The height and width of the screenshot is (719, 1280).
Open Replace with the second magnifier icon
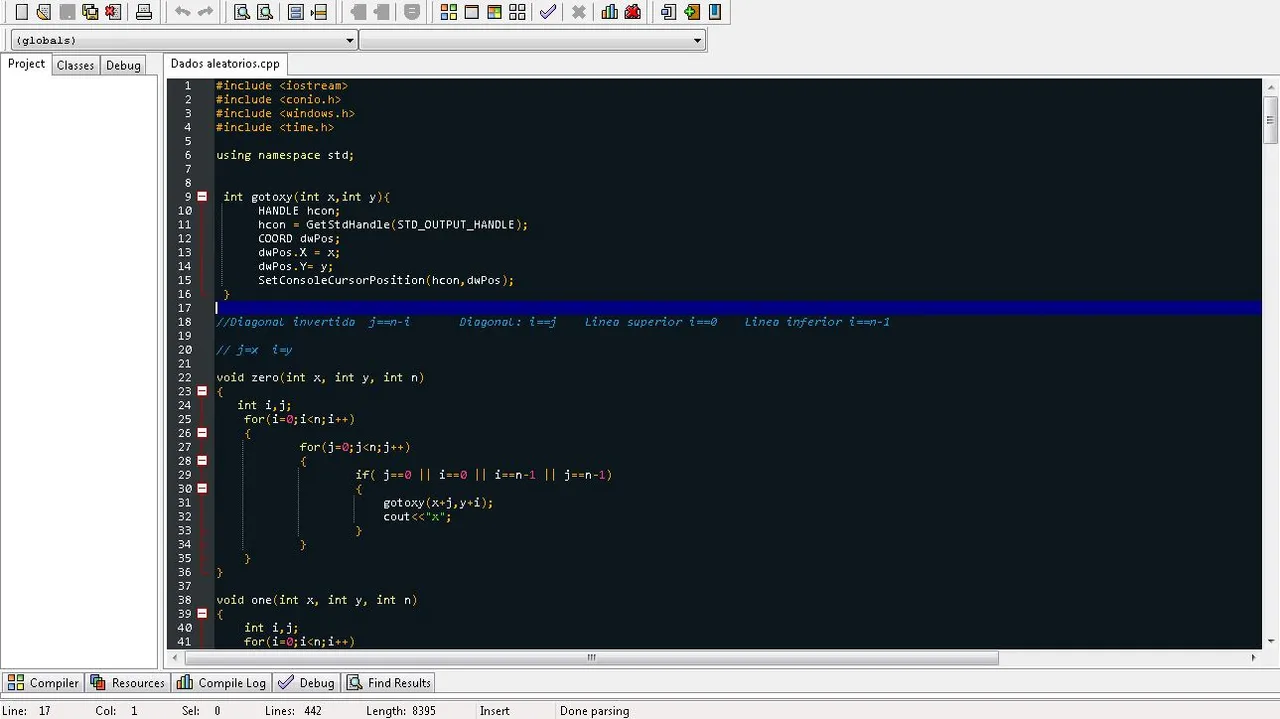click(x=265, y=12)
